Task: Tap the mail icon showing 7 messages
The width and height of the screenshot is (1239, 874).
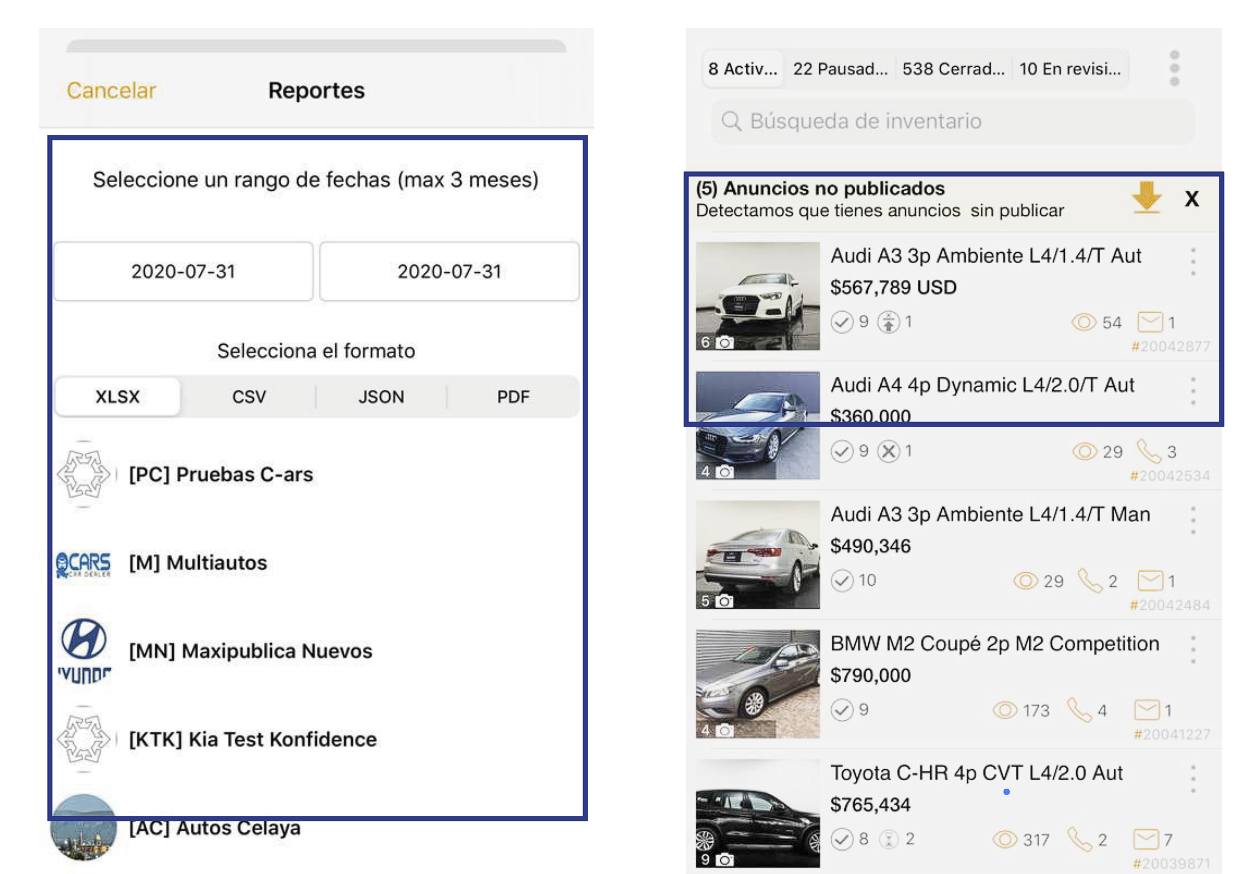Action: coord(1147,839)
